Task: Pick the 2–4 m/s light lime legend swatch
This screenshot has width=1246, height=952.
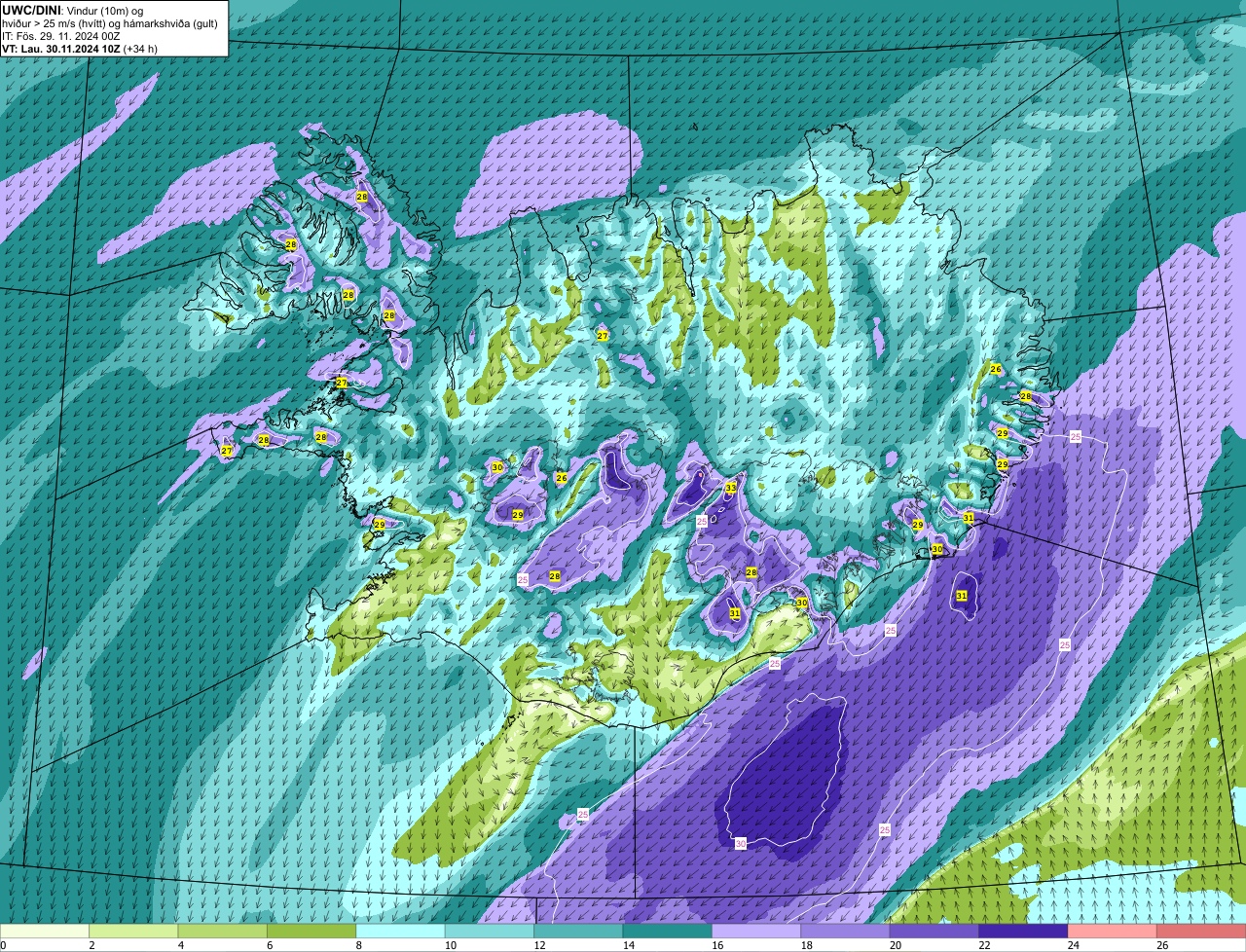Action: pos(134,931)
